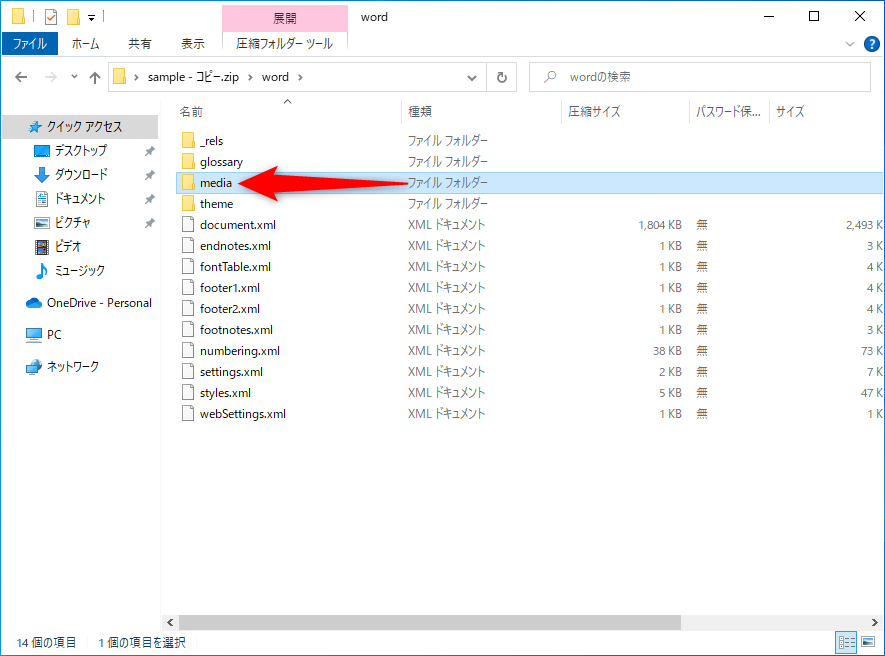
Task: Sort by the 種類 column header
Action: coord(481,112)
